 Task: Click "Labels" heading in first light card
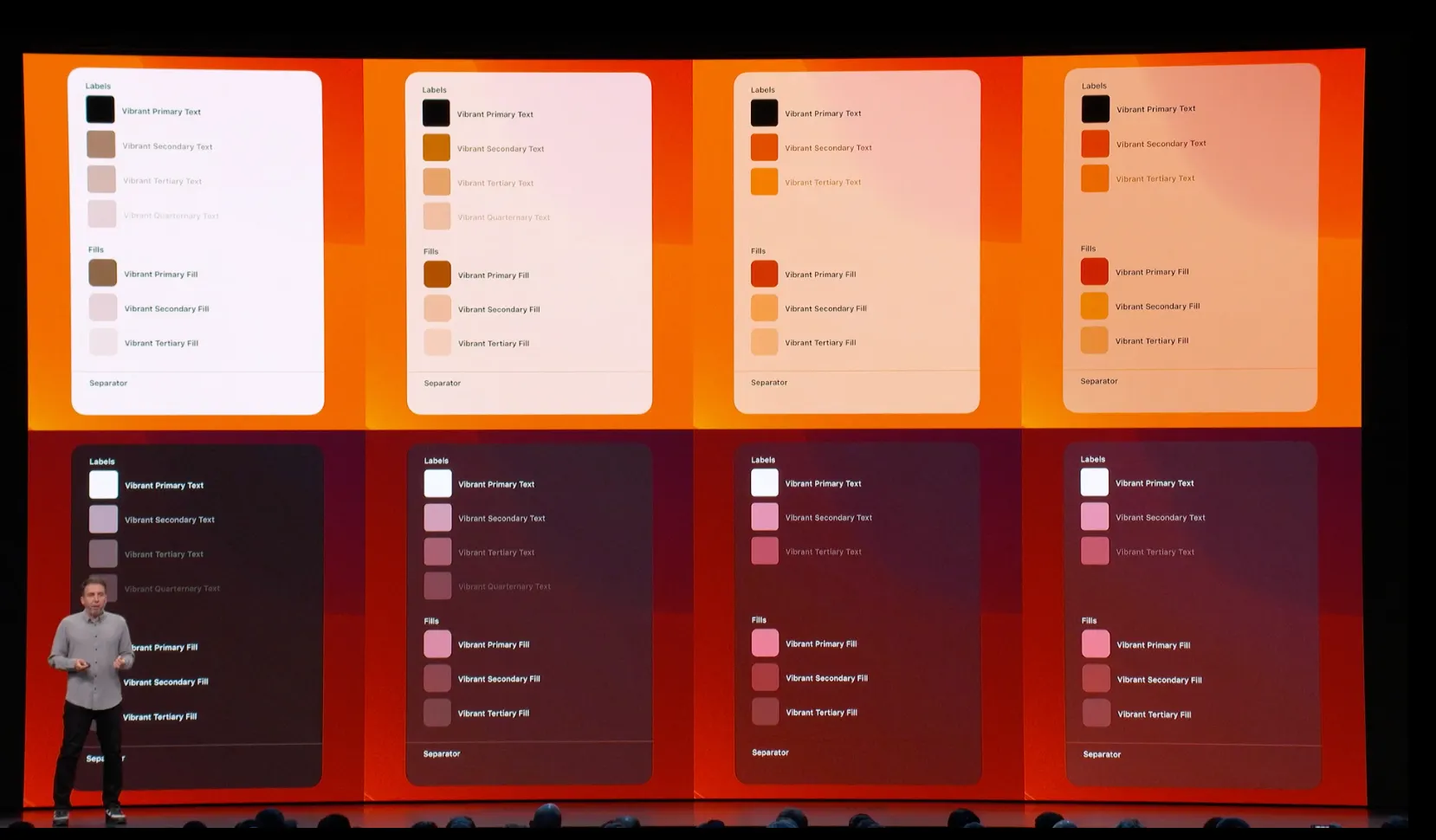coord(98,86)
